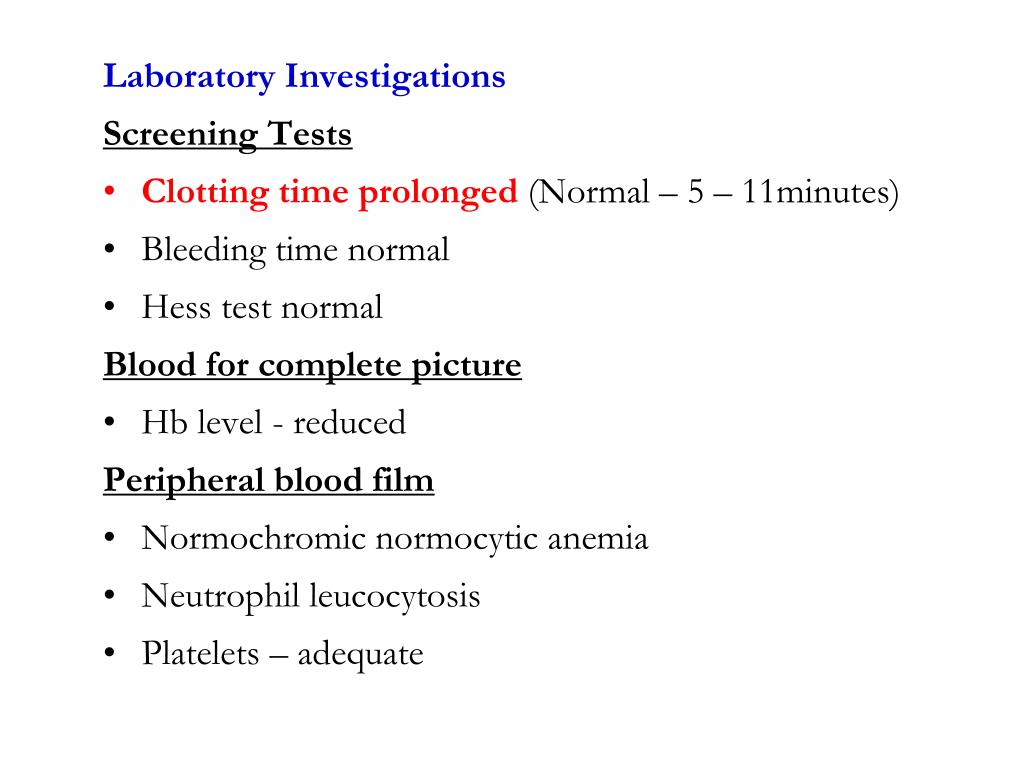1024x768 pixels.
Task: Click the bullet before Hb level
Action: [109, 422]
